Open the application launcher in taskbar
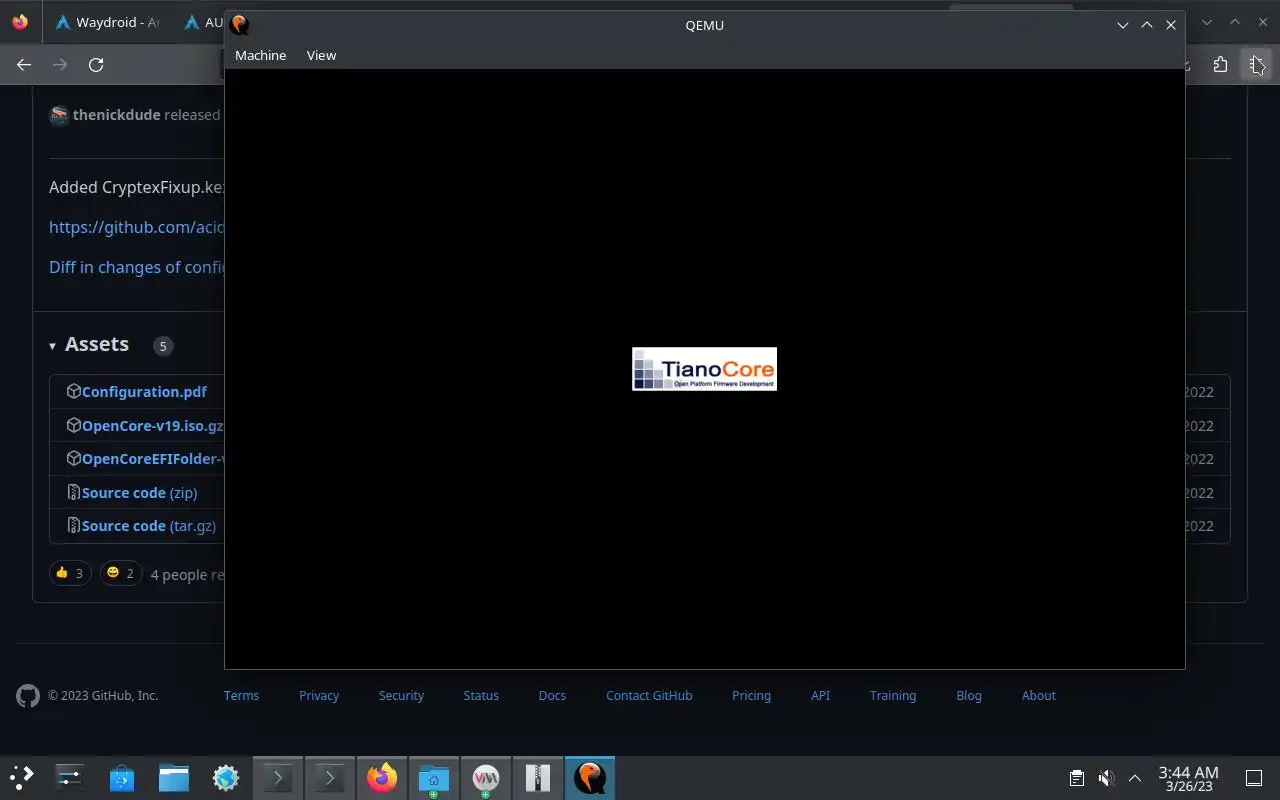Image resolution: width=1280 pixels, height=800 pixels. click(x=22, y=777)
